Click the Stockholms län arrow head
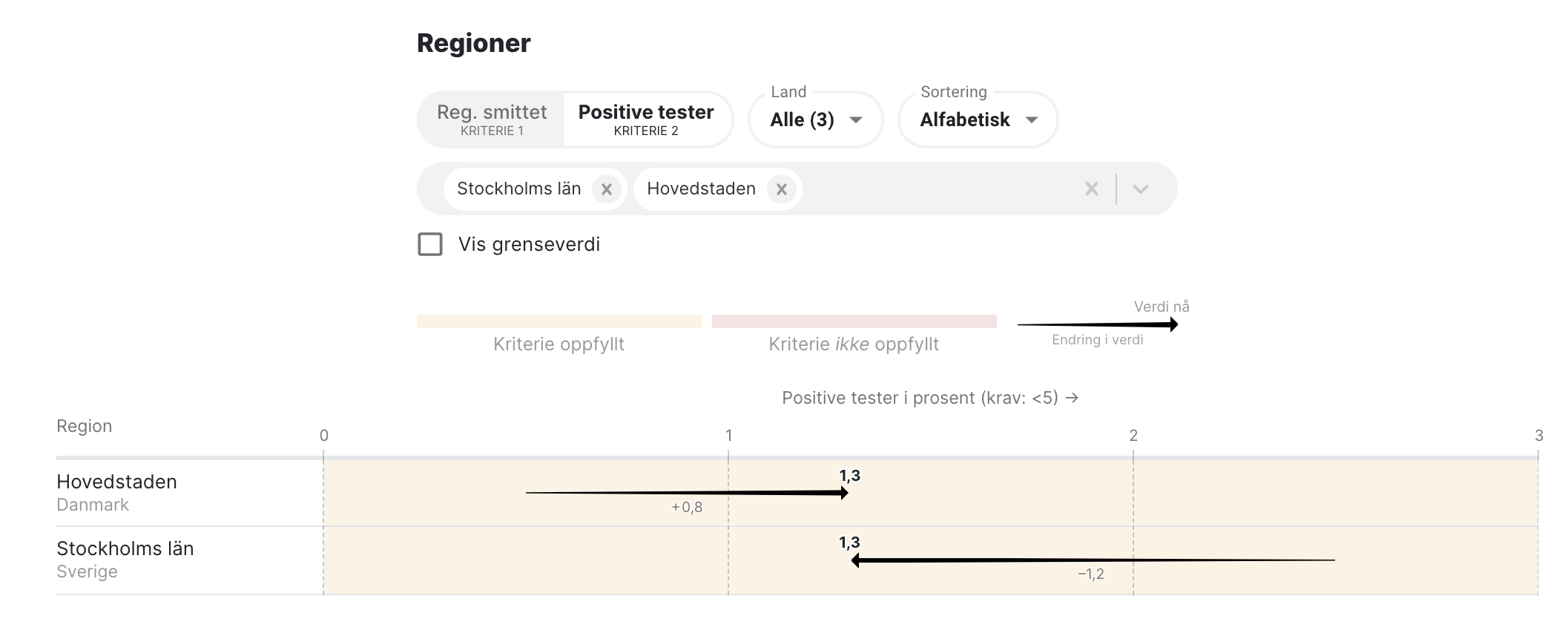The image size is (1568, 619). click(856, 560)
